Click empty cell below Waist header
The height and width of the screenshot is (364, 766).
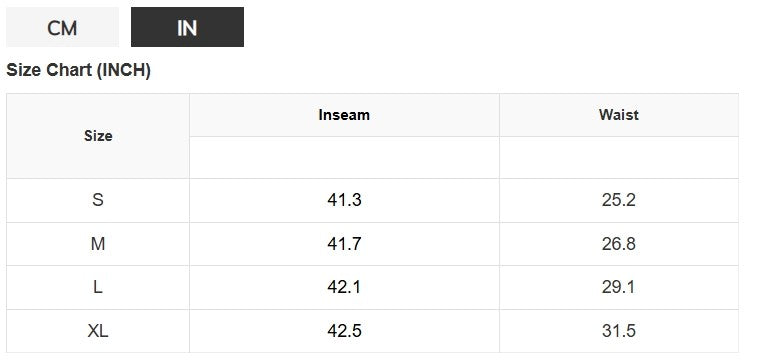(618, 157)
